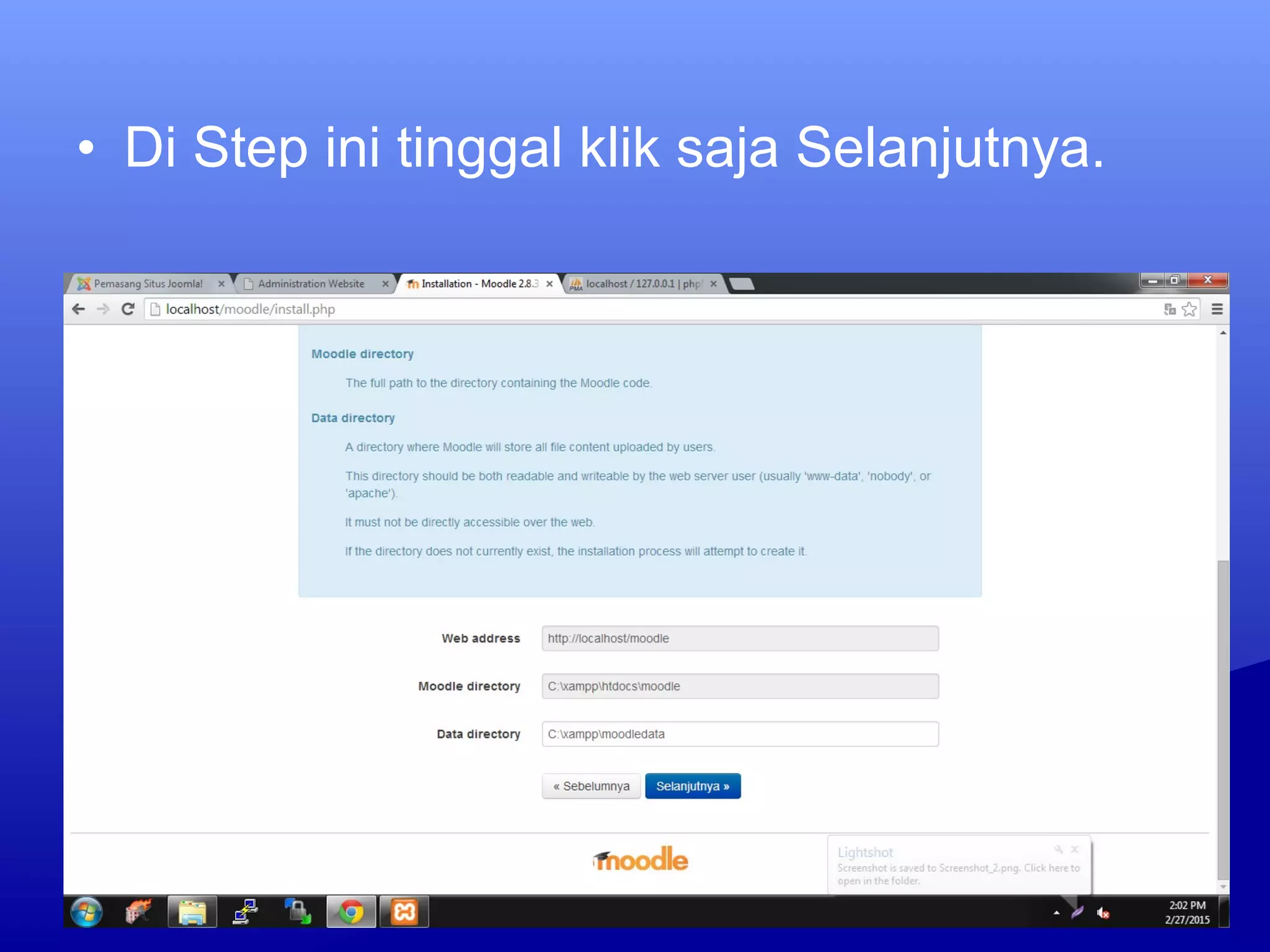Click the scrollbar down arrow
Screen dimensions: 1270x952
[1223, 887]
